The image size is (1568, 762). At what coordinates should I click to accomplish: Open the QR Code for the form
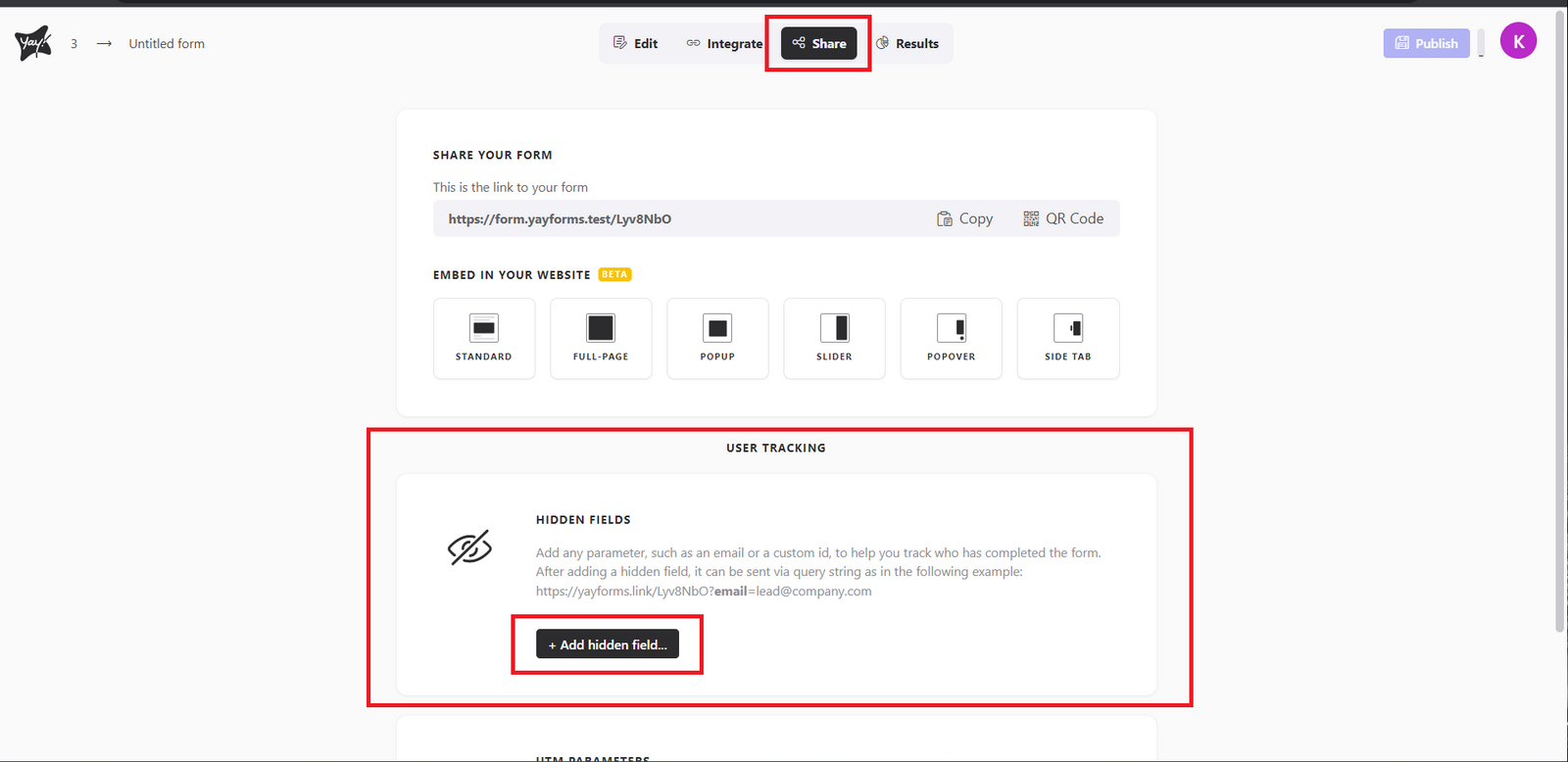1063,218
